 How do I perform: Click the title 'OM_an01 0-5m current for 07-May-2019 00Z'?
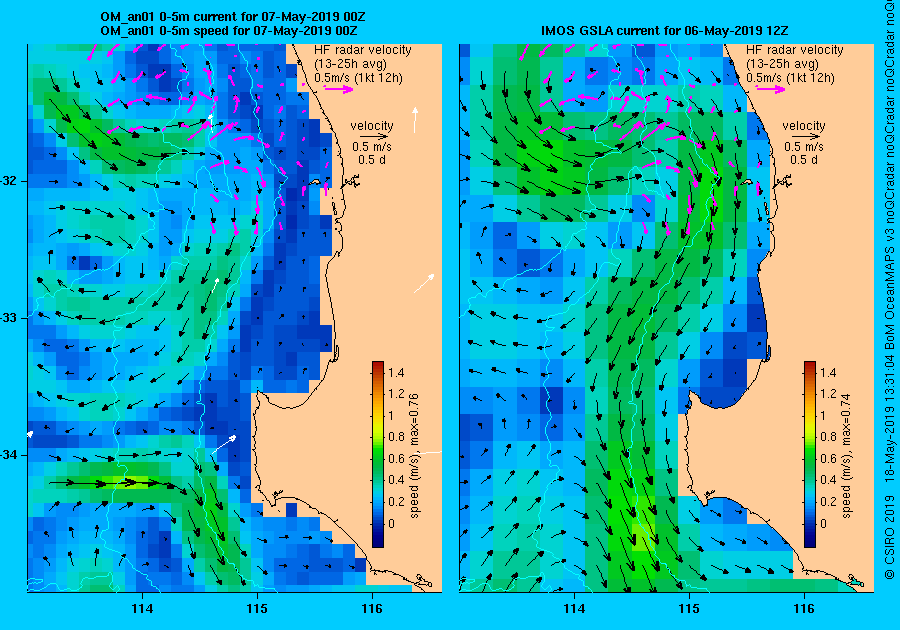232,17
